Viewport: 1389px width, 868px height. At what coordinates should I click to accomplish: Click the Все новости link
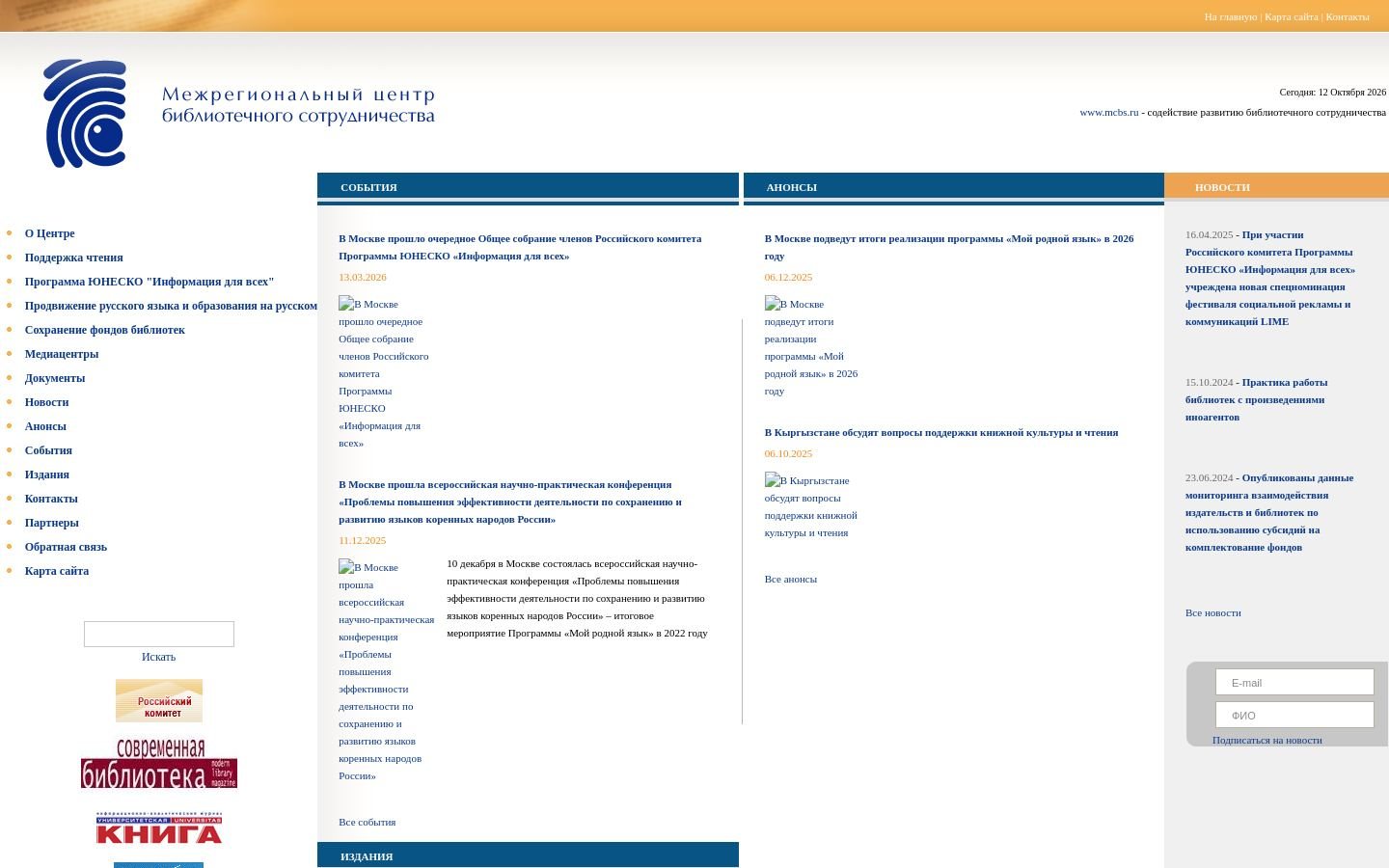point(1213,612)
